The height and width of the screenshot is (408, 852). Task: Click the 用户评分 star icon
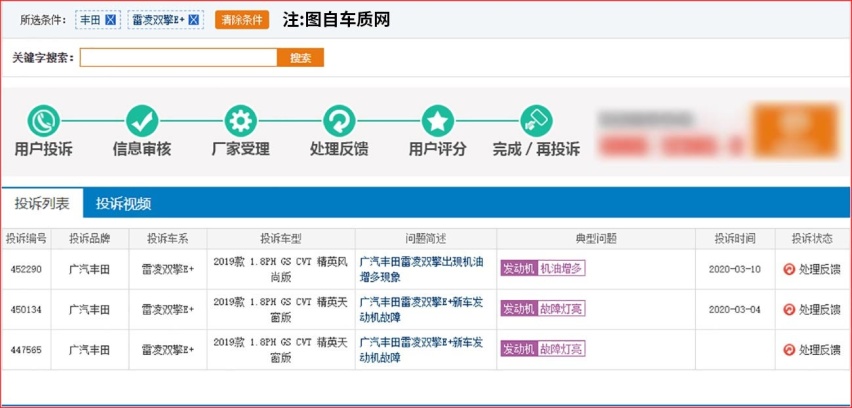click(x=438, y=121)
